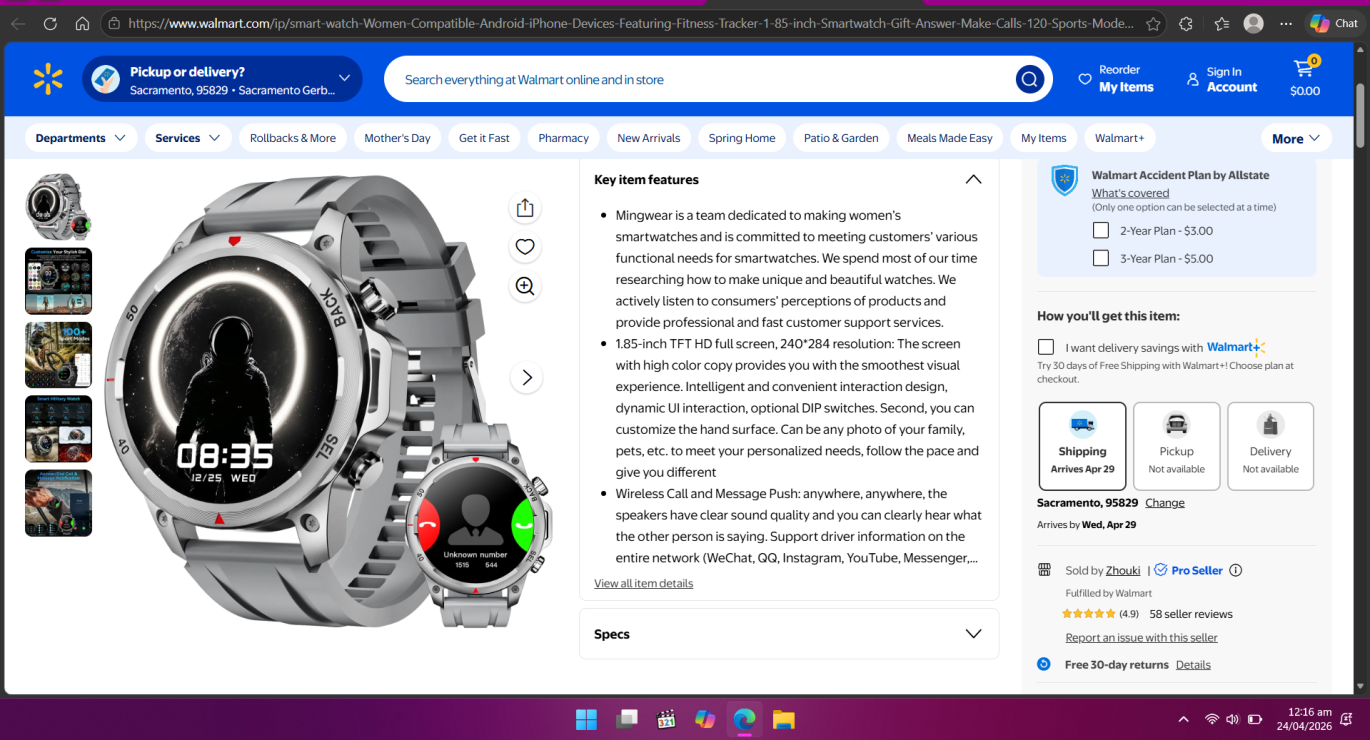1370x740 pixels.
Task: Collapse the Key item features section
Action: point(972,180)
